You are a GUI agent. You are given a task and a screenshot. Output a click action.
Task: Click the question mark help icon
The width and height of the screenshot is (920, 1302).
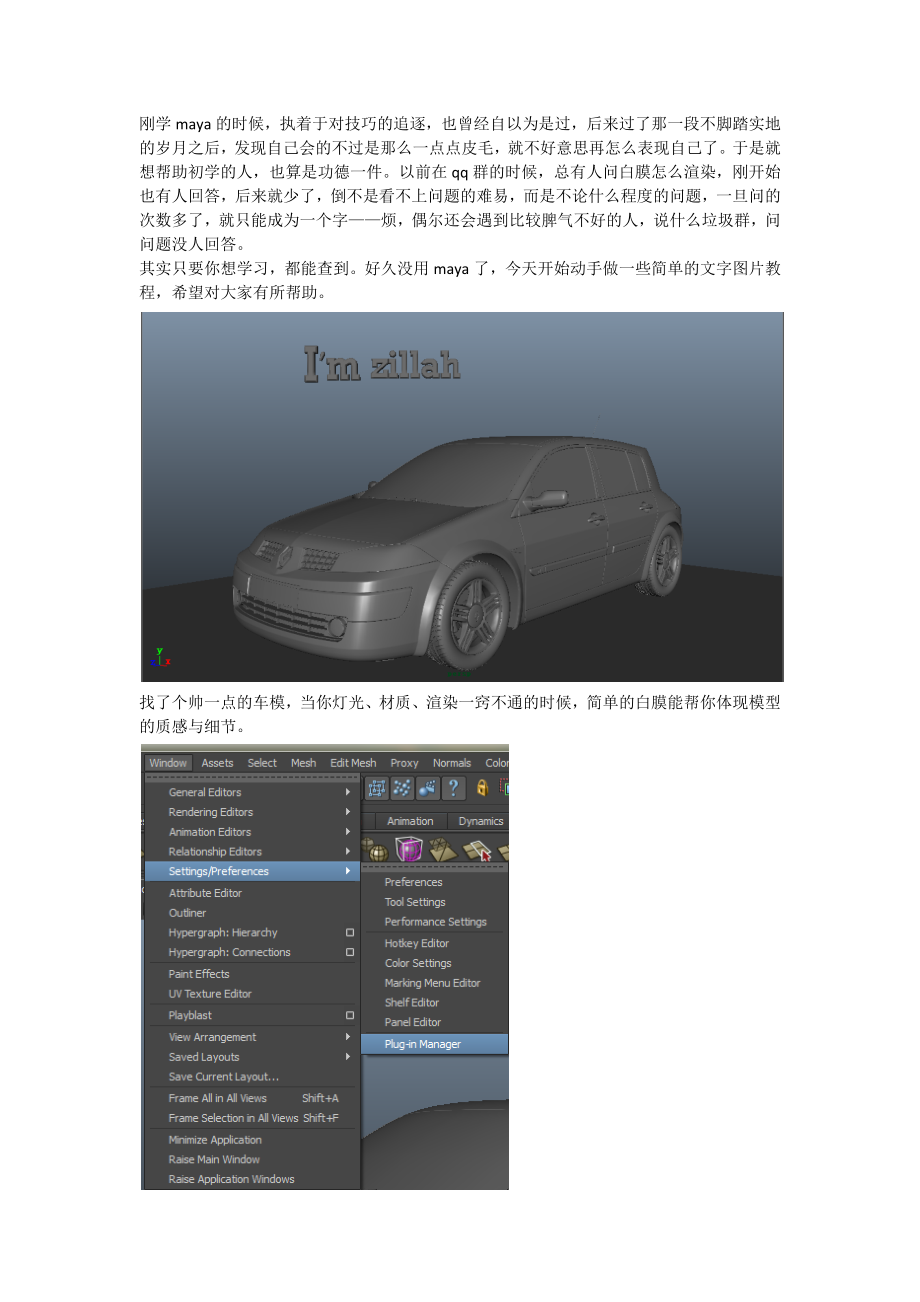coord(453,789)
